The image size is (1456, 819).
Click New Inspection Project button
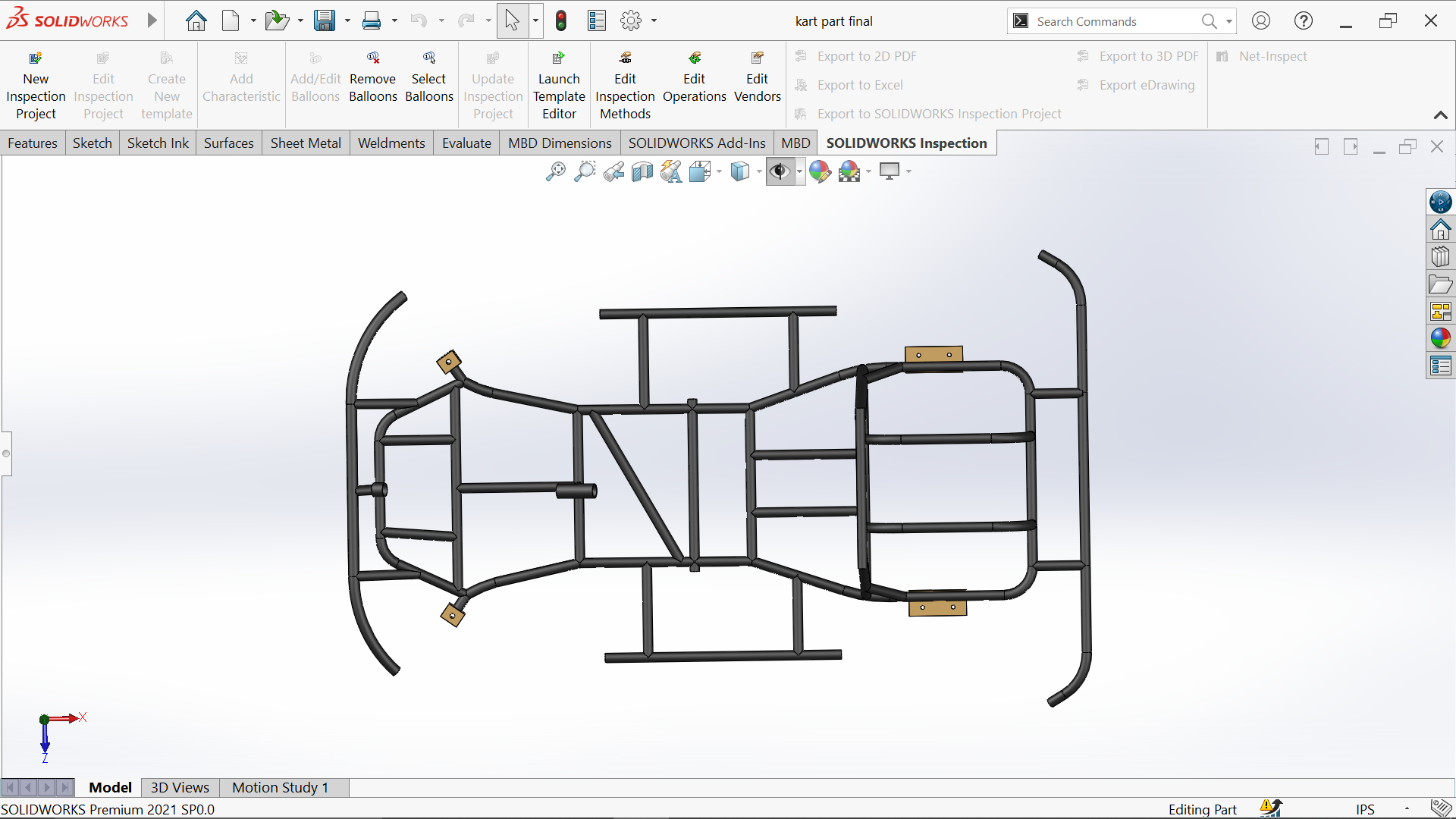pos(36,85)
